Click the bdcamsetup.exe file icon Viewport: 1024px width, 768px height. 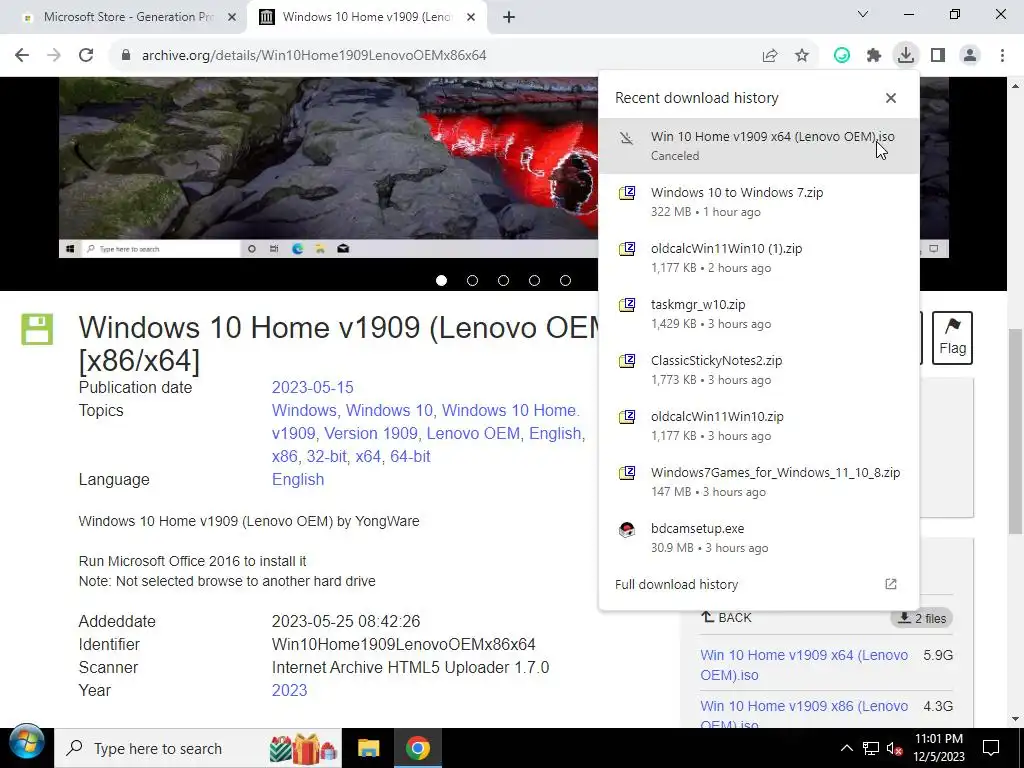[x=626, y=530]
